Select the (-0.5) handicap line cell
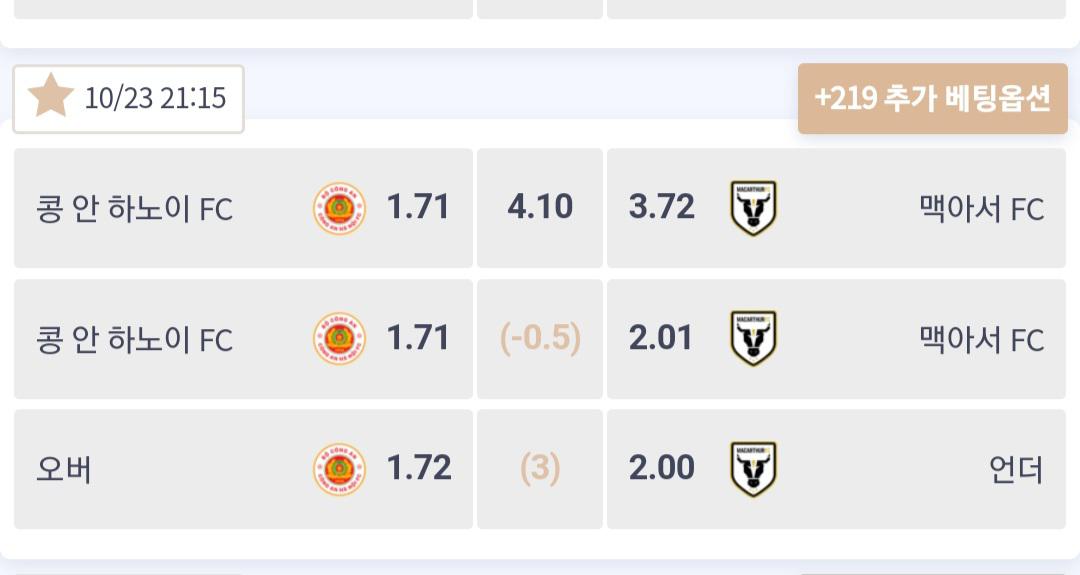This screenshot has height=575, width=1080. tap(540, 339)
